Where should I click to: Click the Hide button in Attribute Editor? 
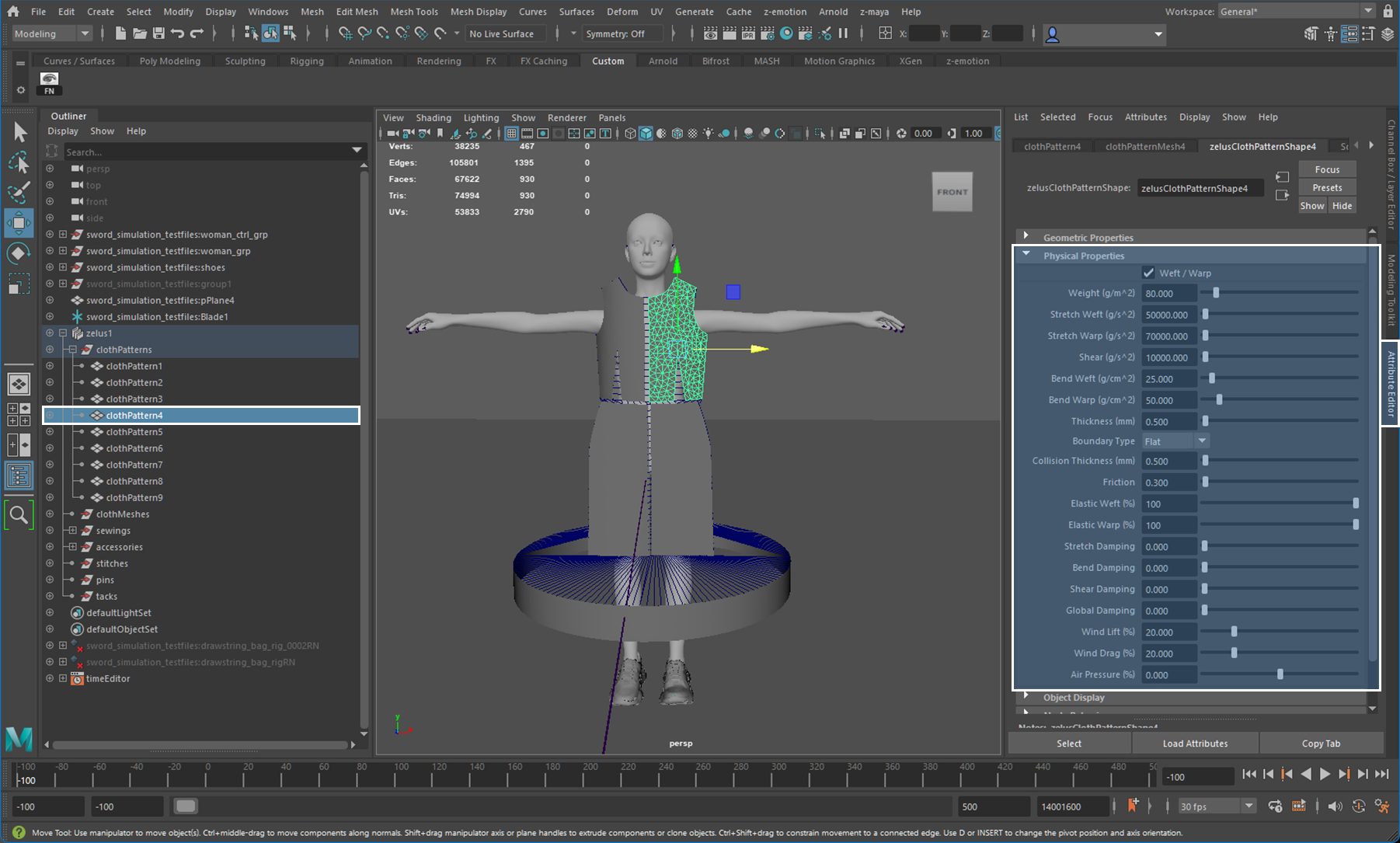point(1342,206)
